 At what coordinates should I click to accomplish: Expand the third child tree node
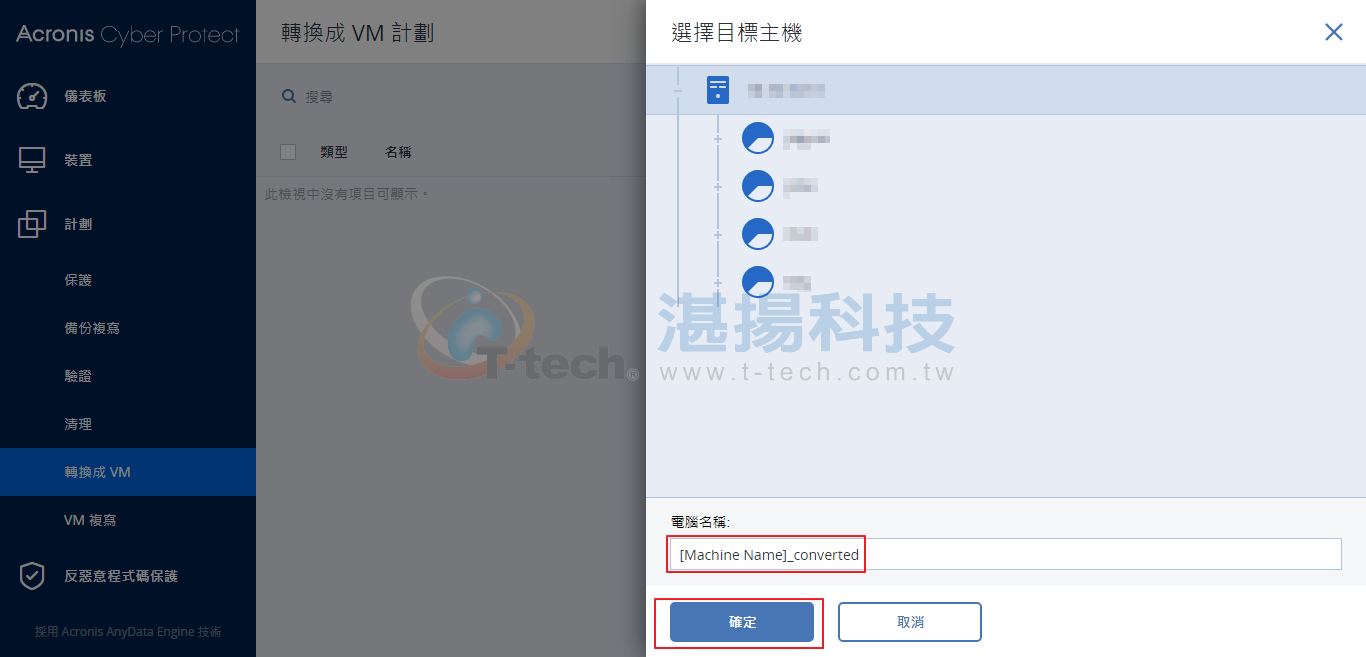(717, 235)
